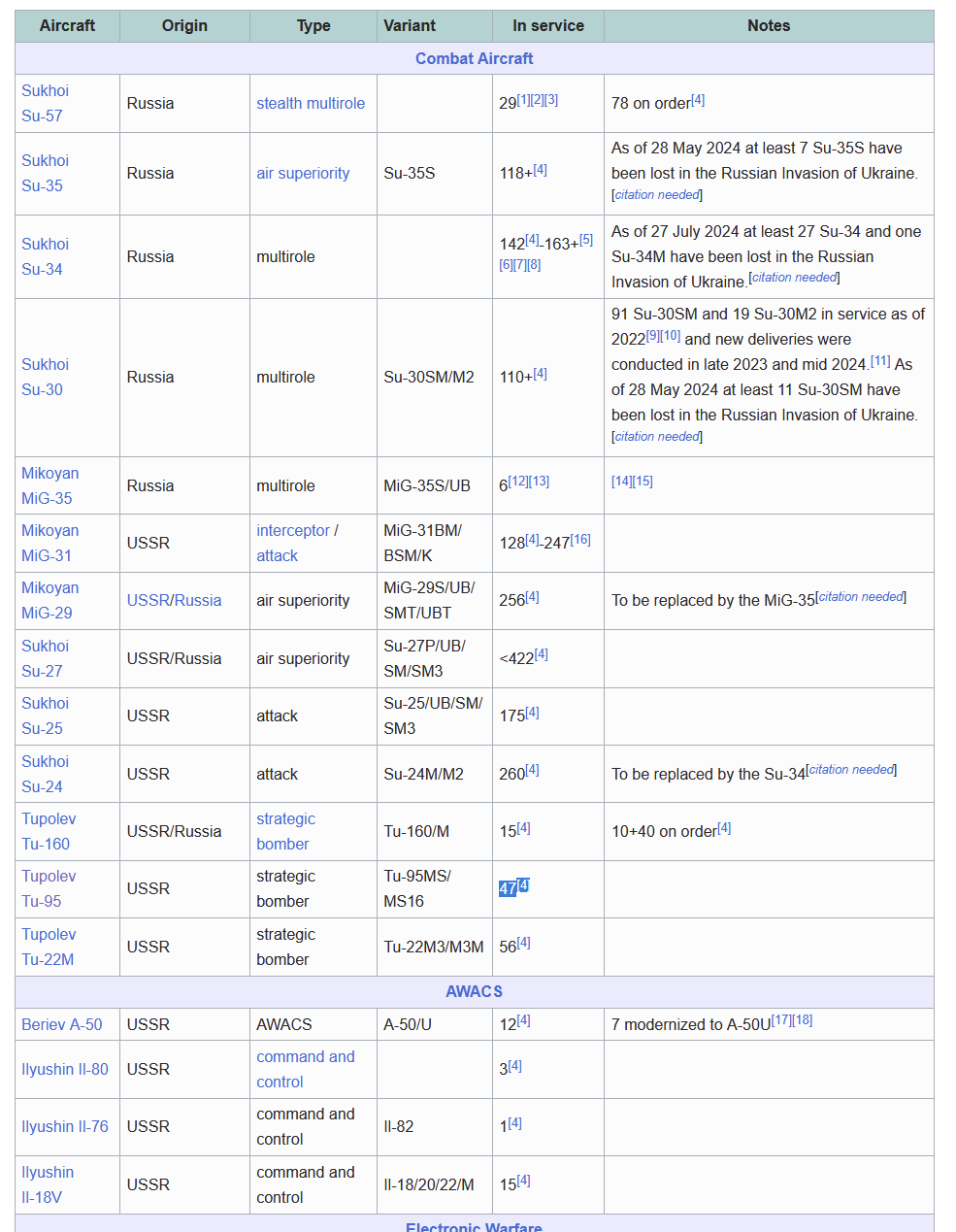Open the Sukhoi Su-35 aircraft link
956x1232 pixels.
point(45,173)
